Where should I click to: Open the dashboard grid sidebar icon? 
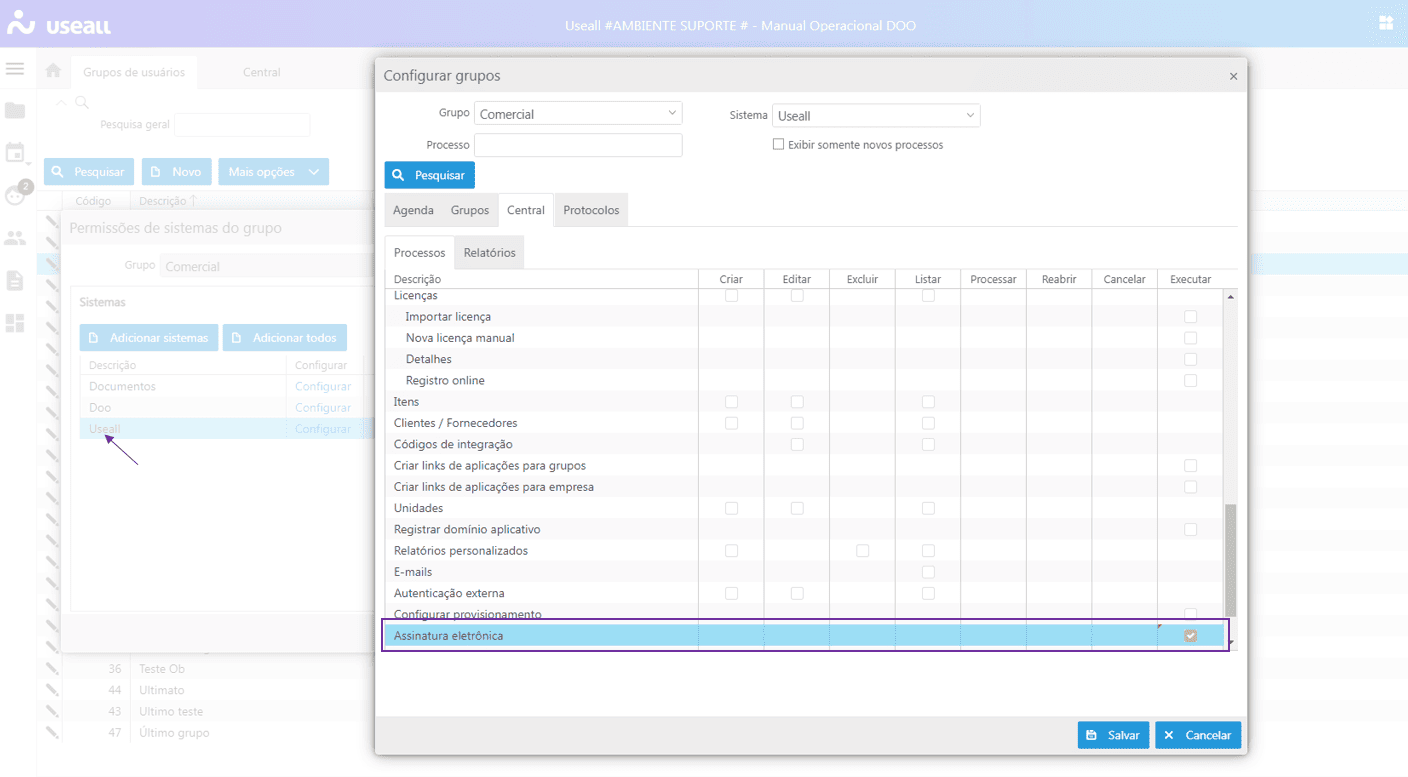pyautogui.click(x=15, y=323)
